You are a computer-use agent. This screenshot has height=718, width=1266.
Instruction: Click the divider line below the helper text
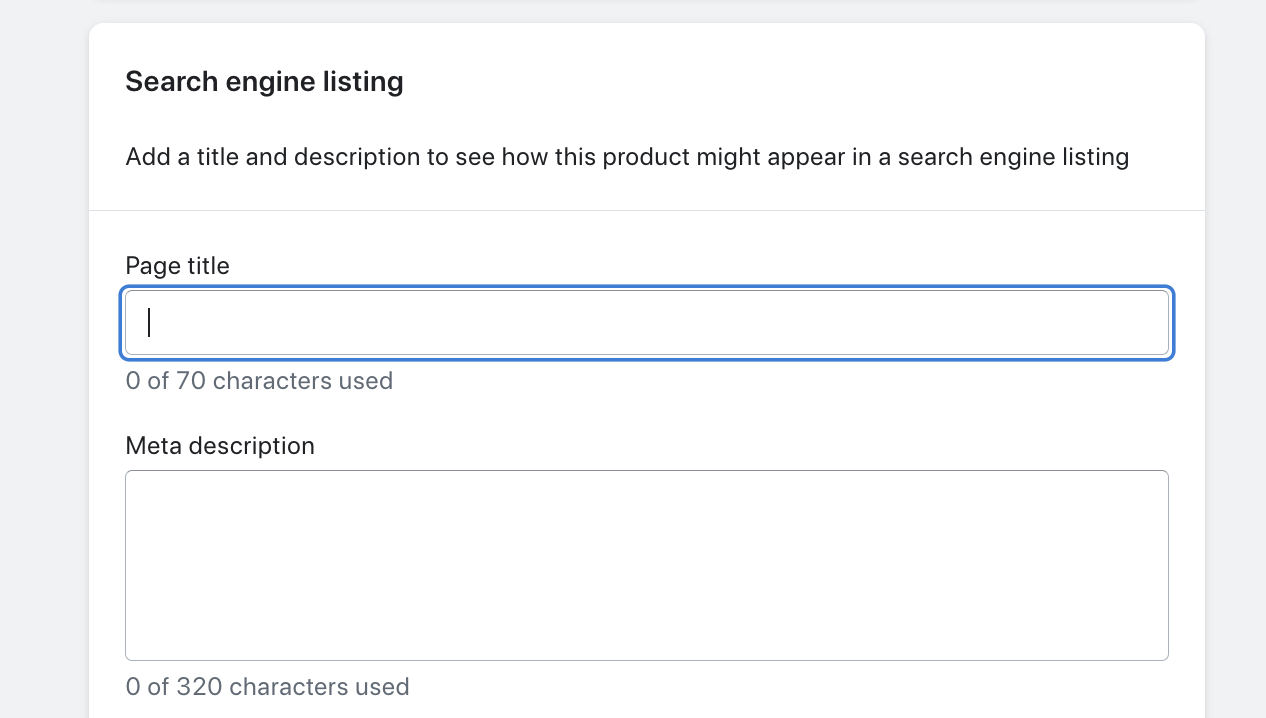pyautogui.click(x=646, y=211)
